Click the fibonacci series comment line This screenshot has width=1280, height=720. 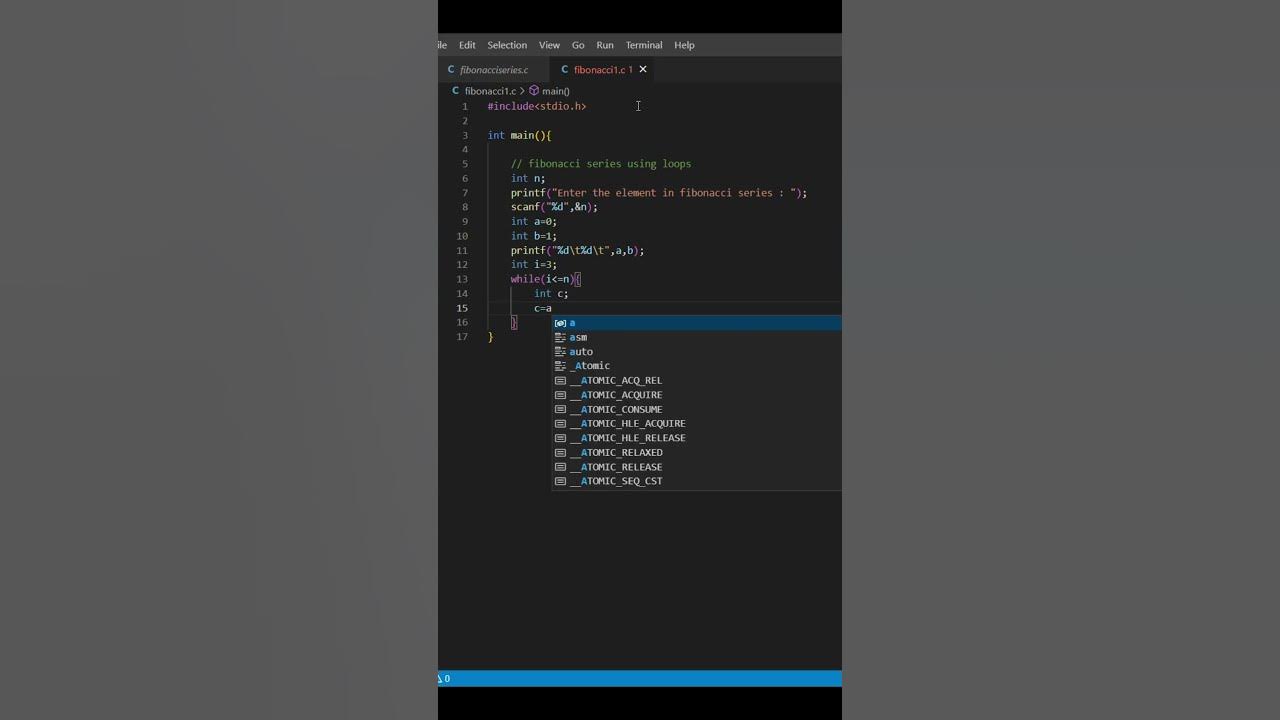(x=601, y=164)
